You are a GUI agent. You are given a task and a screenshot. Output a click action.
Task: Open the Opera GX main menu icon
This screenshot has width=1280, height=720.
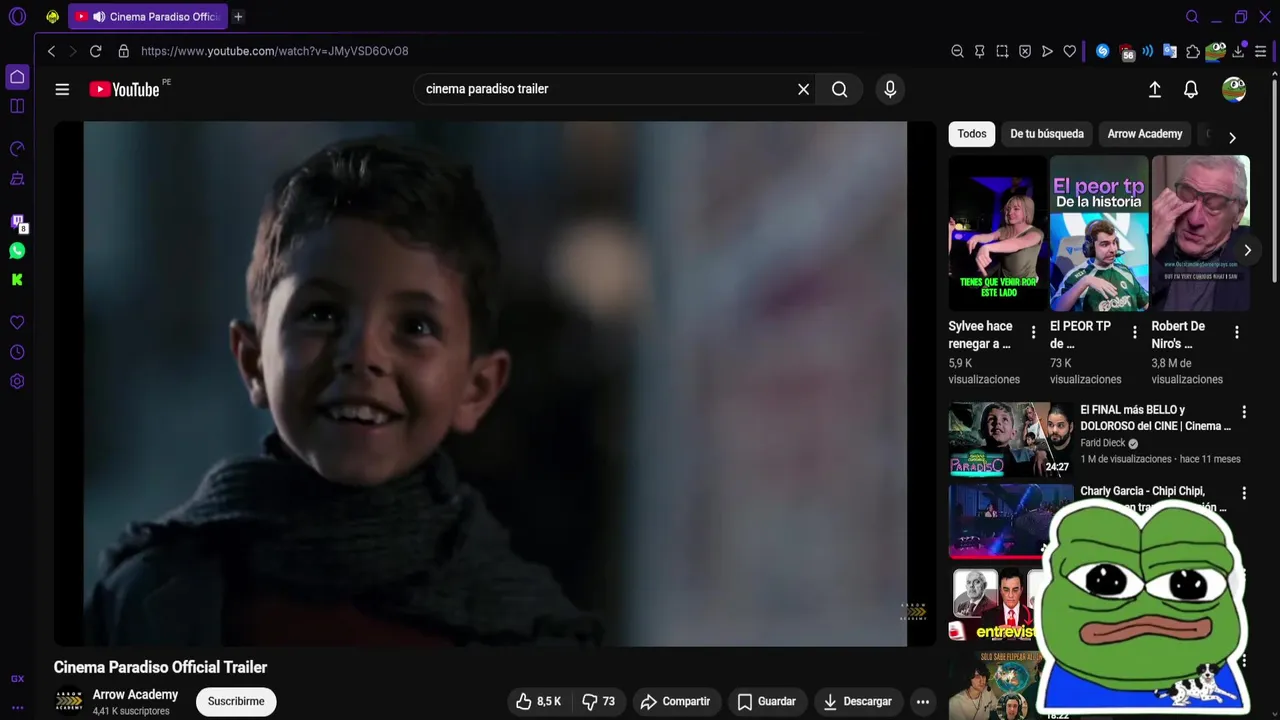[x=17, y=16]
